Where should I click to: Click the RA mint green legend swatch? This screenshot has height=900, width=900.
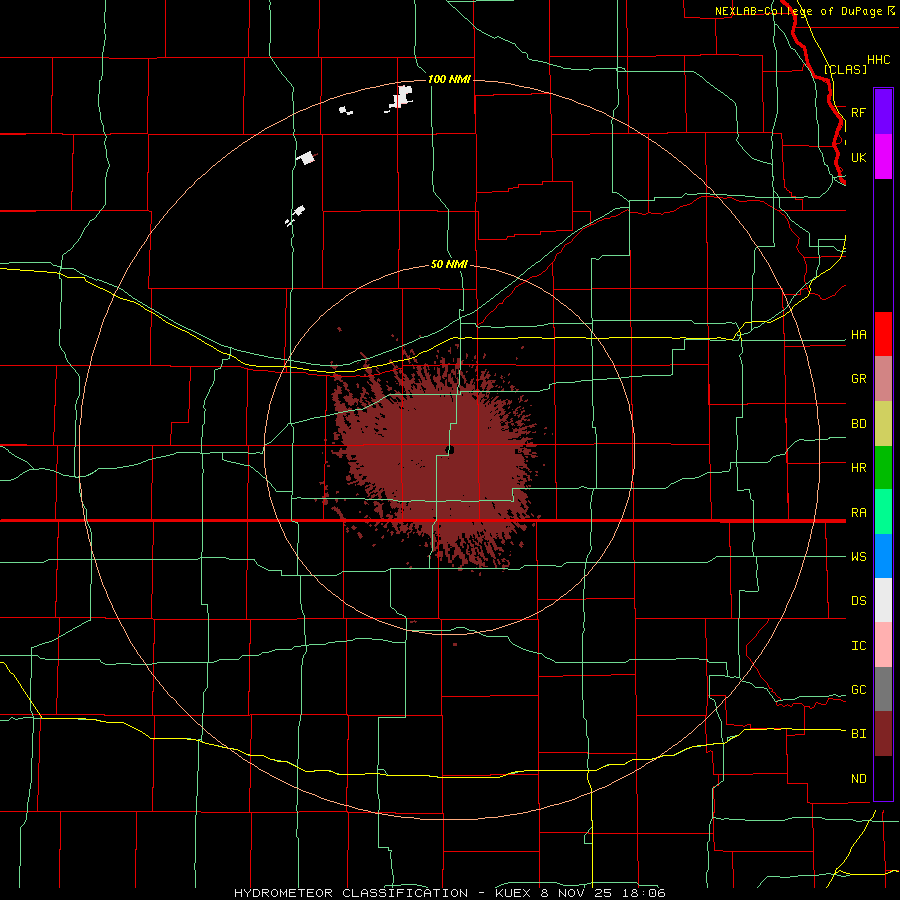click(x=883, y=512)
